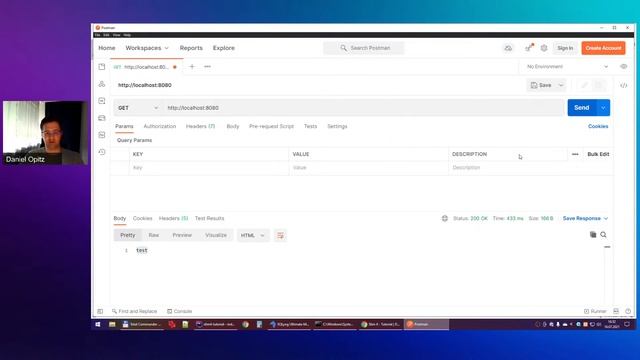Image resolution: width=640 pixels, height=360 pixels.
Task: Open APIs in the sidebar
Action: pos(102,84)
